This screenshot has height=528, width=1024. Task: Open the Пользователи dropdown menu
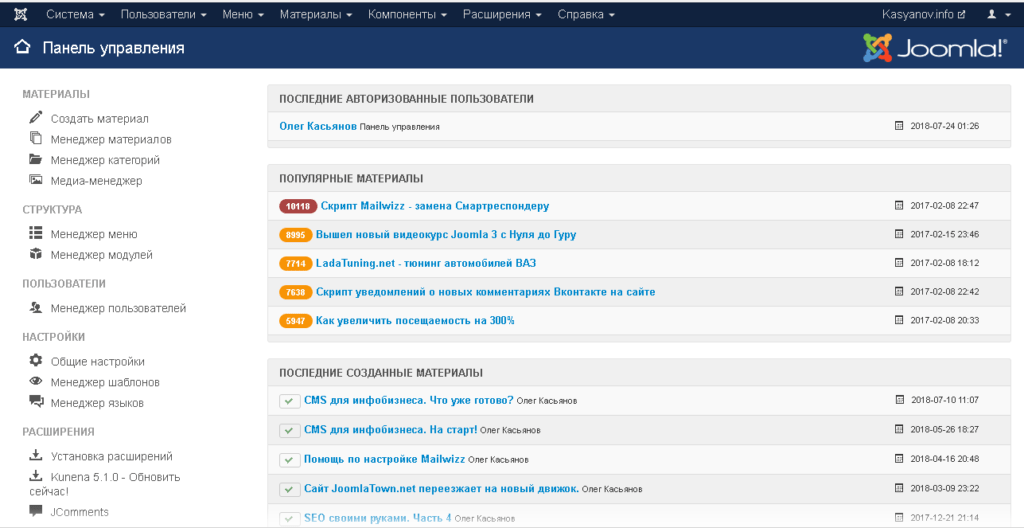tap(164, 14)
